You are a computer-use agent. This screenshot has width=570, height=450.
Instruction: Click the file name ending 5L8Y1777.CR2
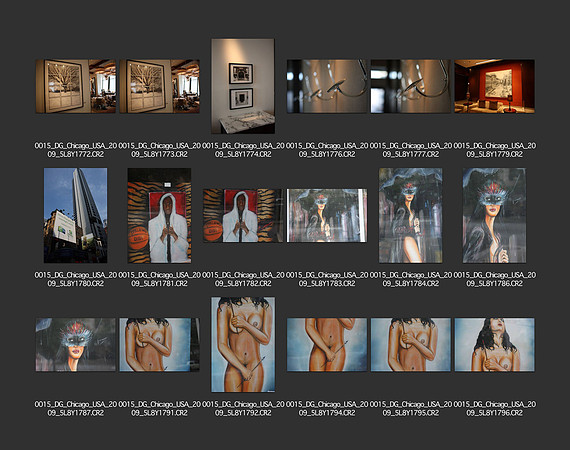[x=411, y=150]
